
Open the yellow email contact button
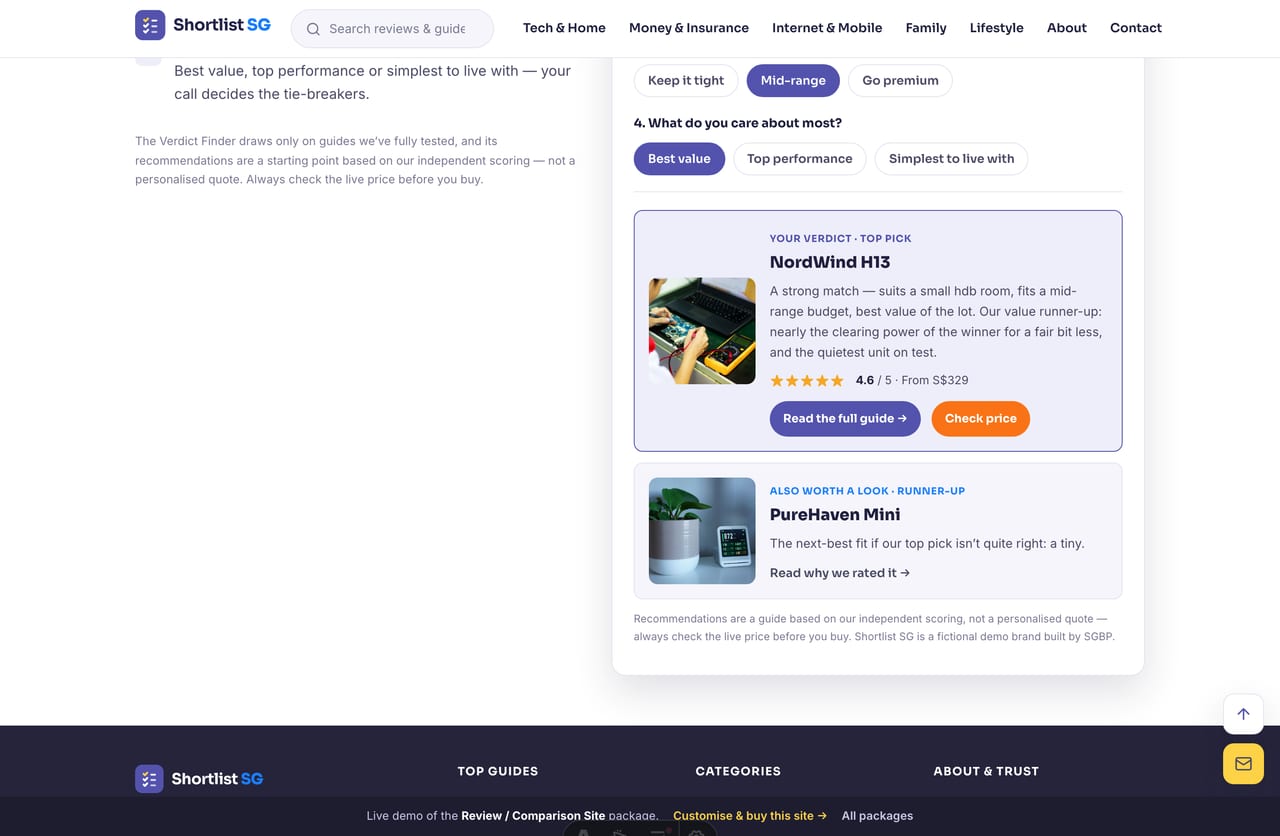pyautogui.click(x=1243, y=764)
